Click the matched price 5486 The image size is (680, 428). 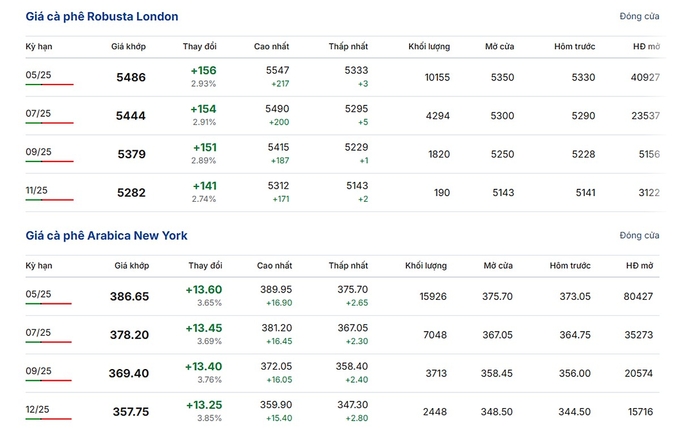coord(131,78)
